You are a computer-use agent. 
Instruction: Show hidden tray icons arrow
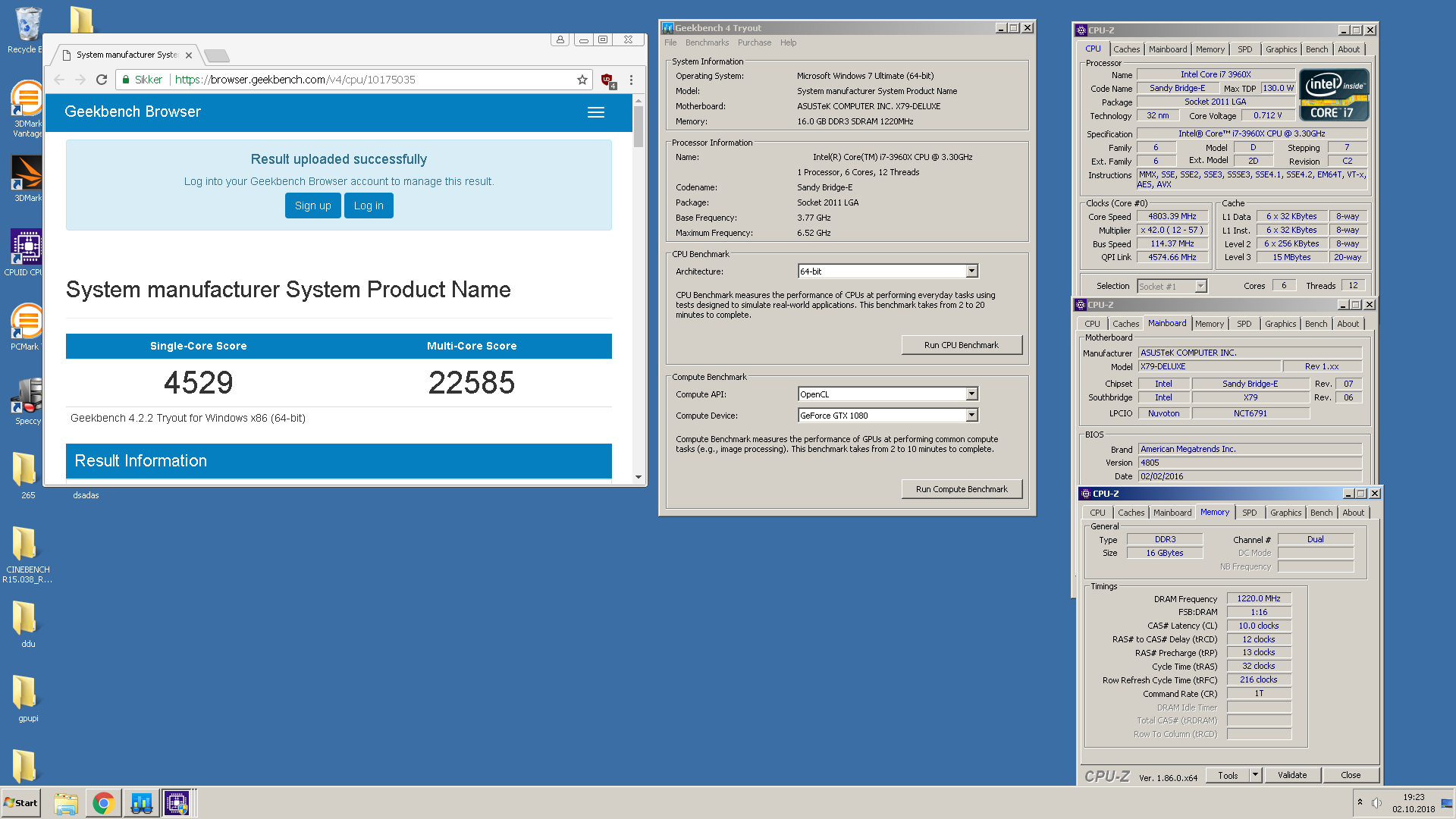(1360, 802)
